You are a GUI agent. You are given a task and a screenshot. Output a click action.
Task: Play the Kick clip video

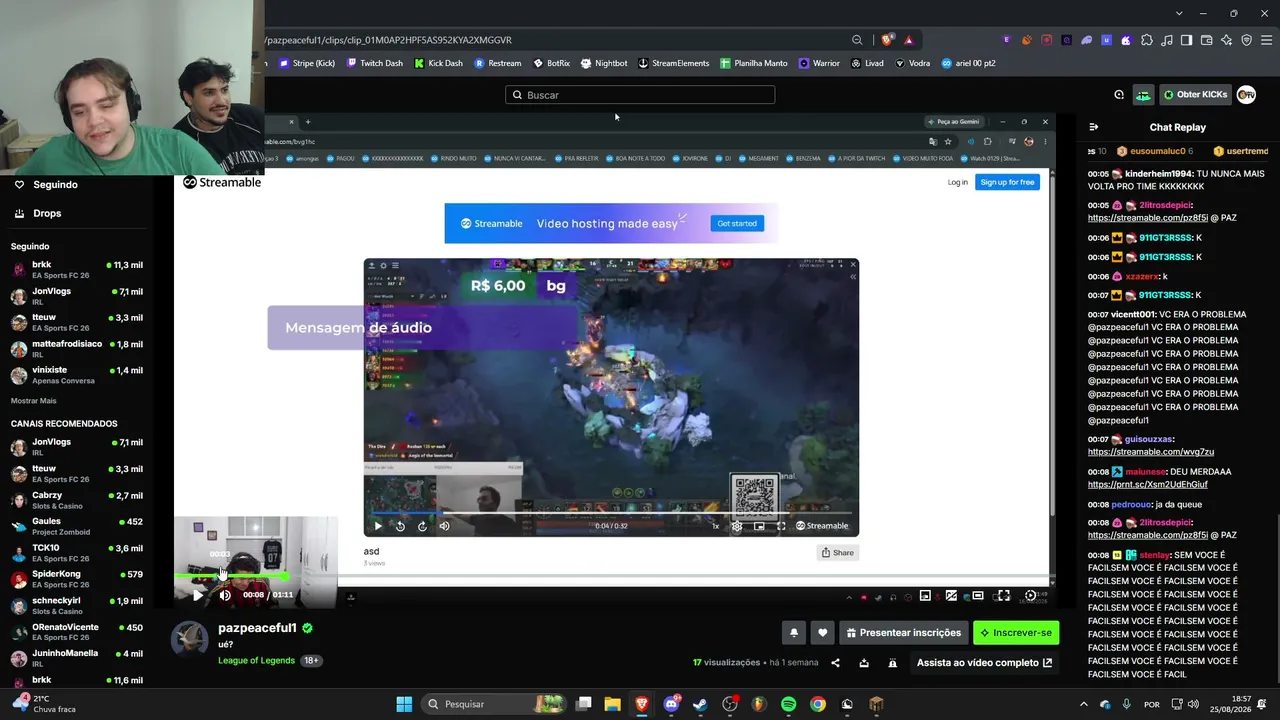(x=198, y=595)
